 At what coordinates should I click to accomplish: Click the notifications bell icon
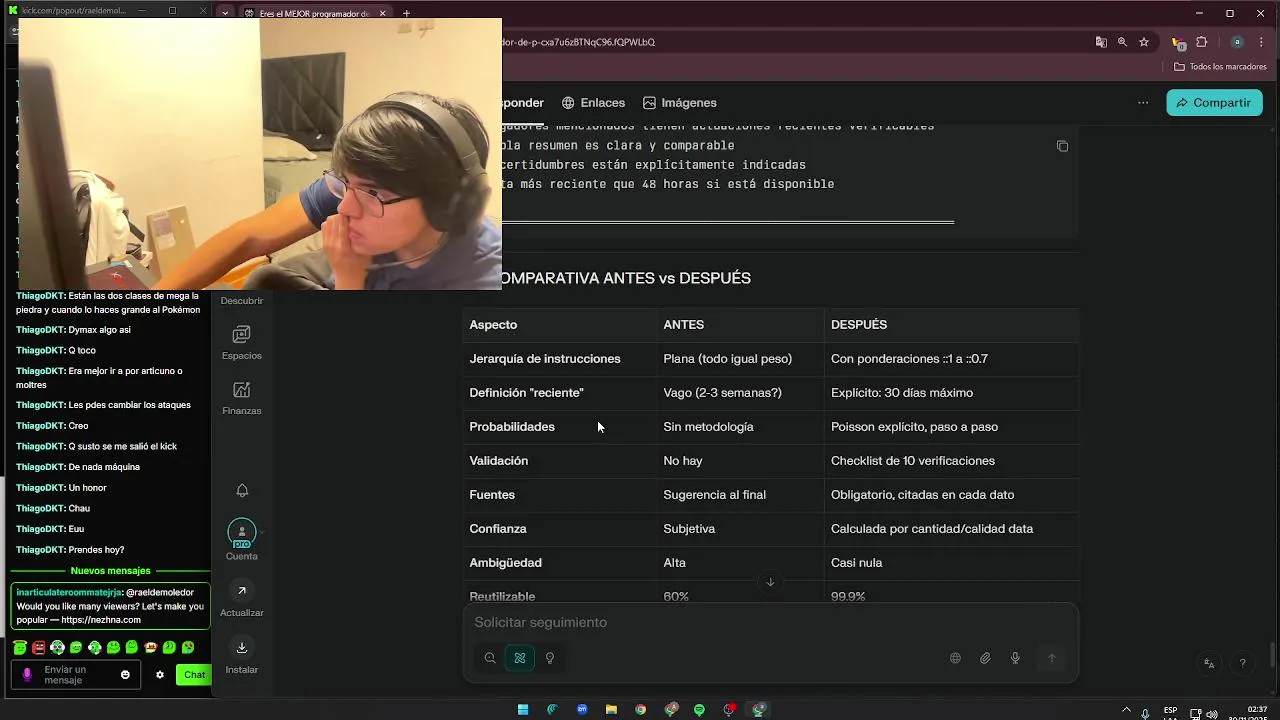[x=242, y=490]
